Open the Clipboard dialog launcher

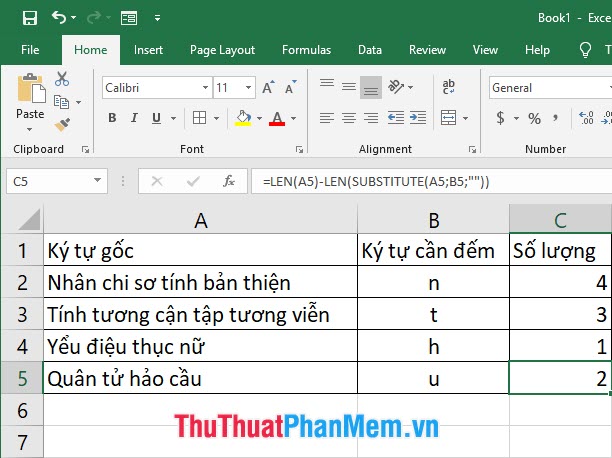pos(85,150)
